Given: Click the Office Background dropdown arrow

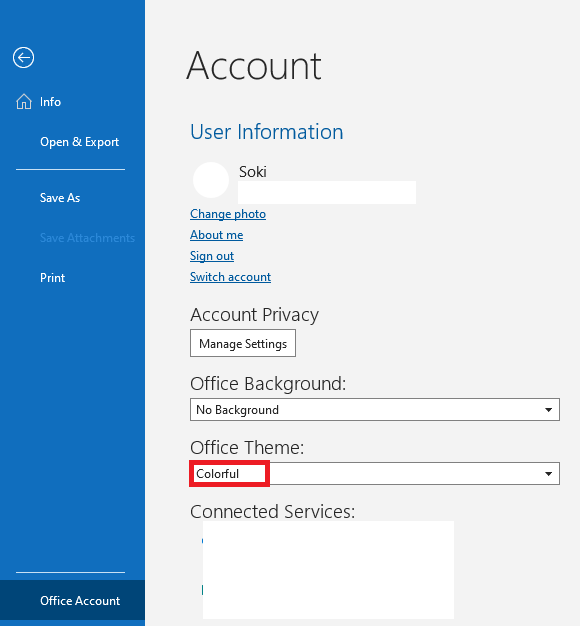Looking at the screenshot, I should coord(548,410).
